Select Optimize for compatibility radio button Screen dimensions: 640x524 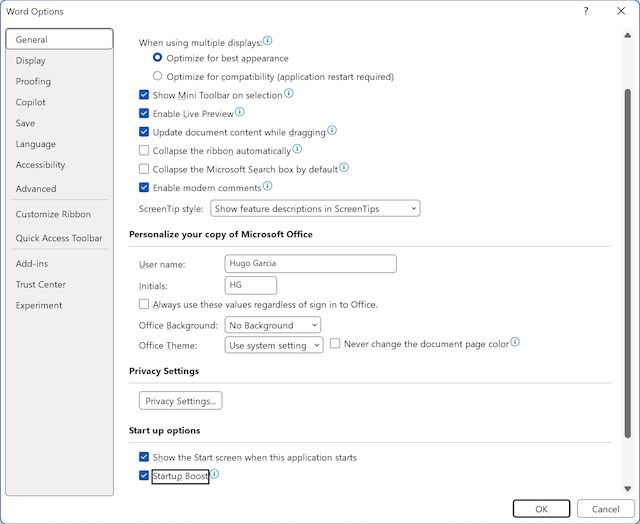pos(157,76)
